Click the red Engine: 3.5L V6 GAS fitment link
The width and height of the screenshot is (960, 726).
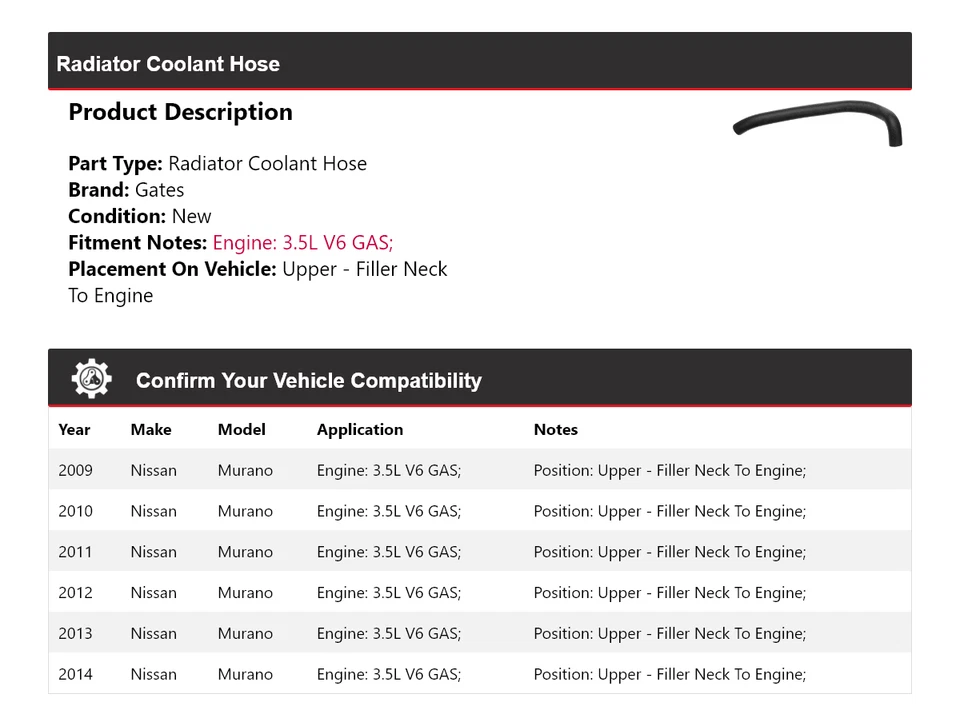[303, 242]
